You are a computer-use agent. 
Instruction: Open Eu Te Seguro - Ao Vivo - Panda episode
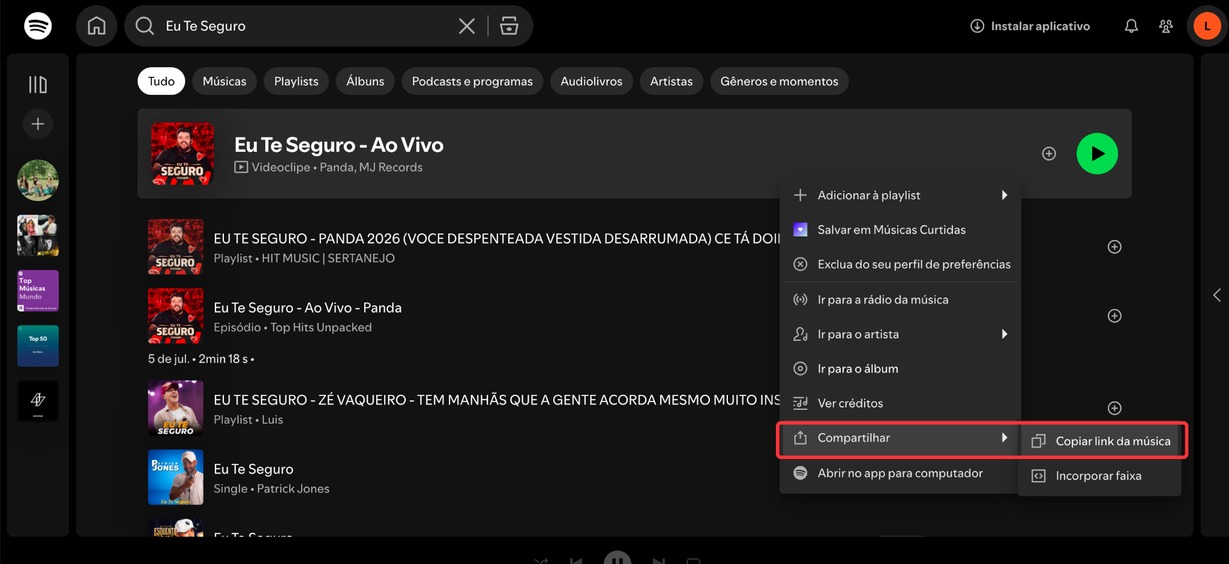tap(308, 308)
